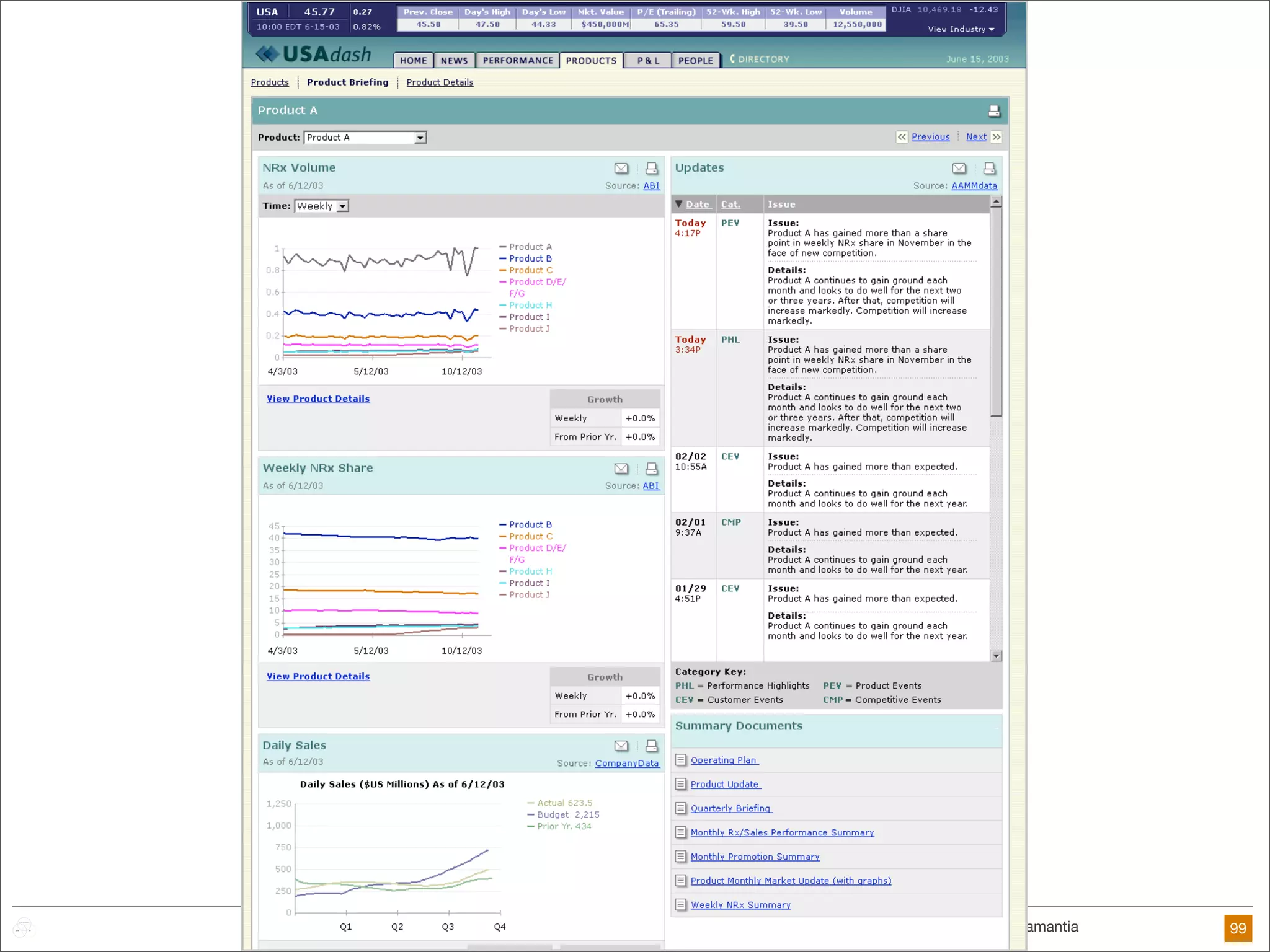Print the Daily Sales chart
This screenshot has width=1270, height=952.
pos(651,746)
